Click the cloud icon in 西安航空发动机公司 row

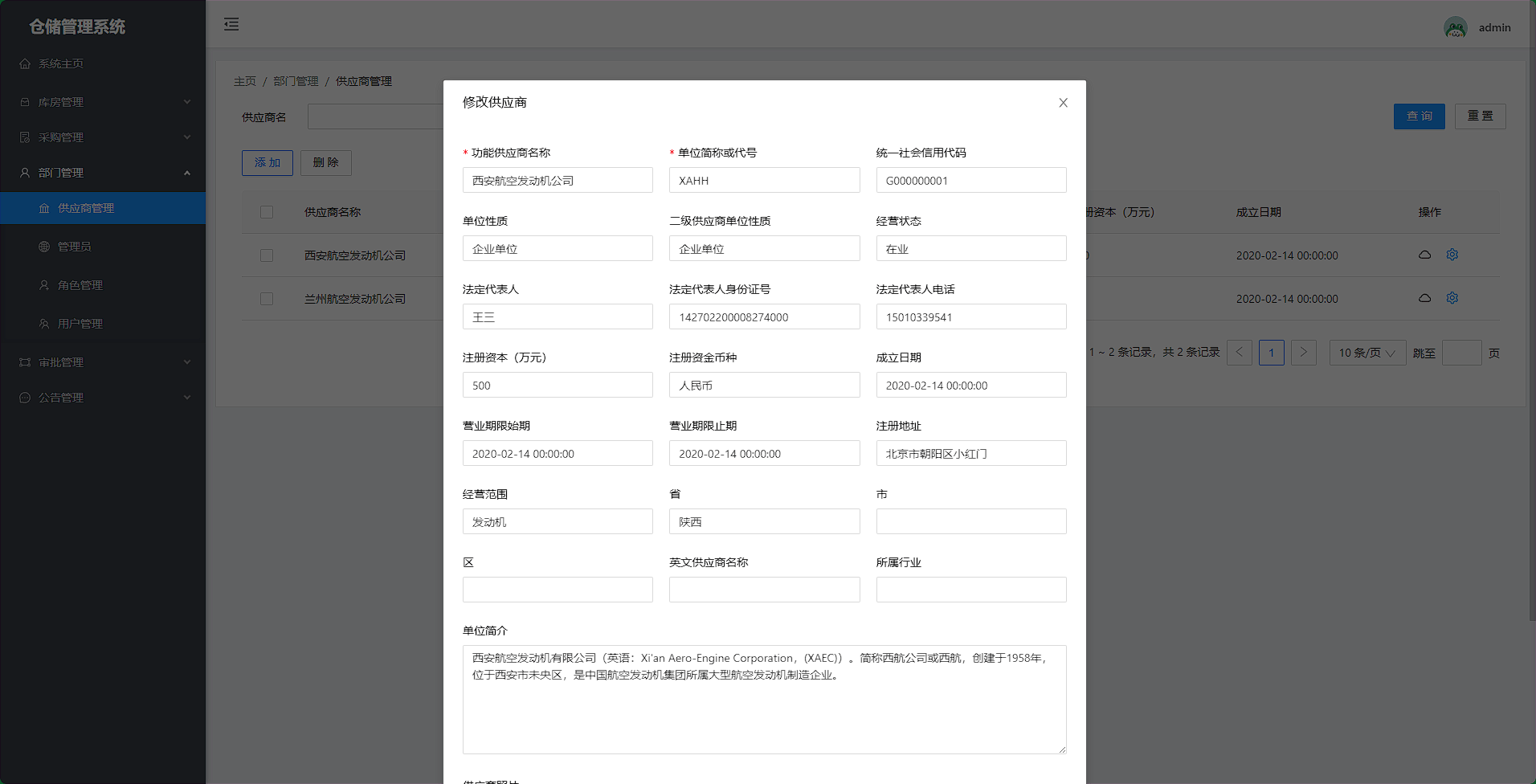(1424, 255)
